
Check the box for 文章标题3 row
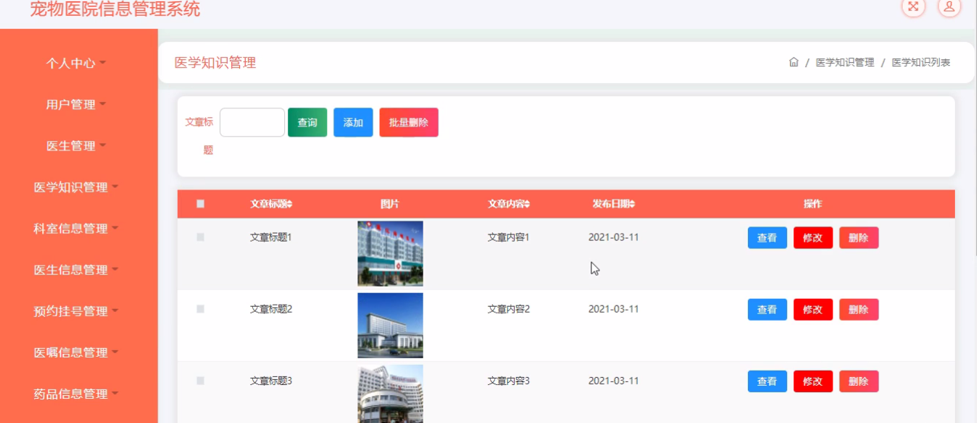point(200,381)
